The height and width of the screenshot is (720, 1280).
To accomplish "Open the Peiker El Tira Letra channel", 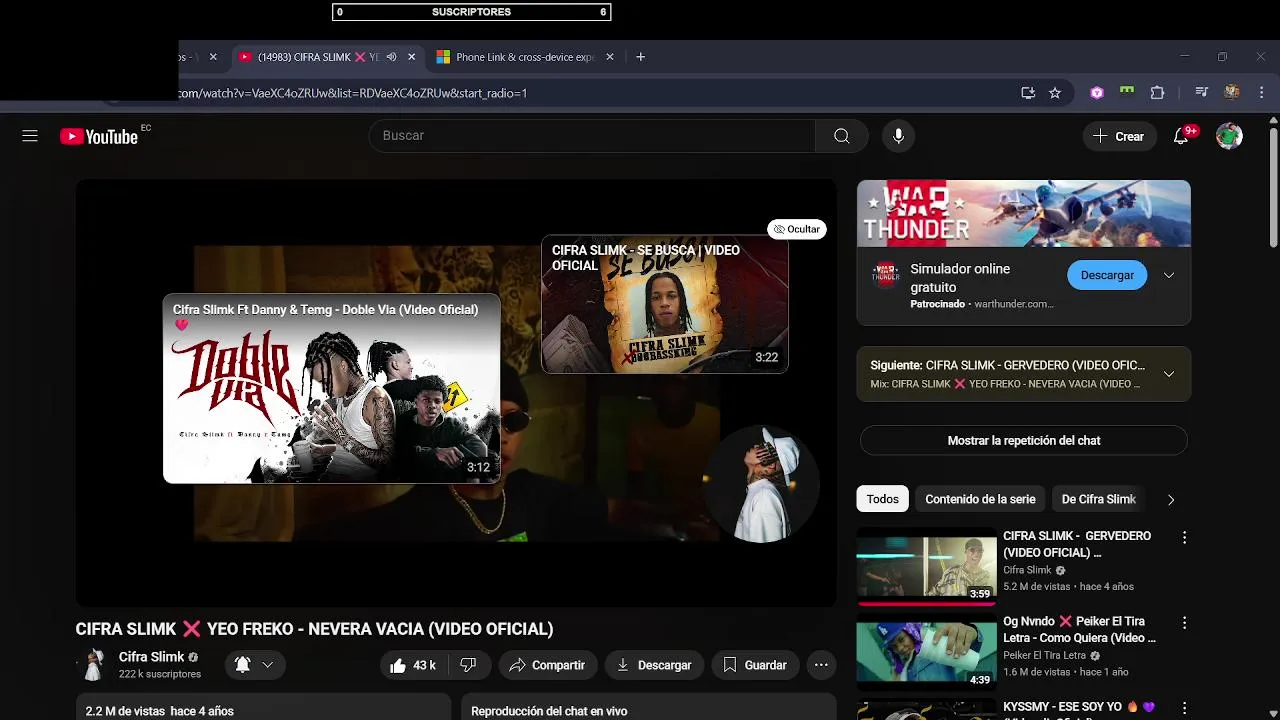I will click(1044, 655).
